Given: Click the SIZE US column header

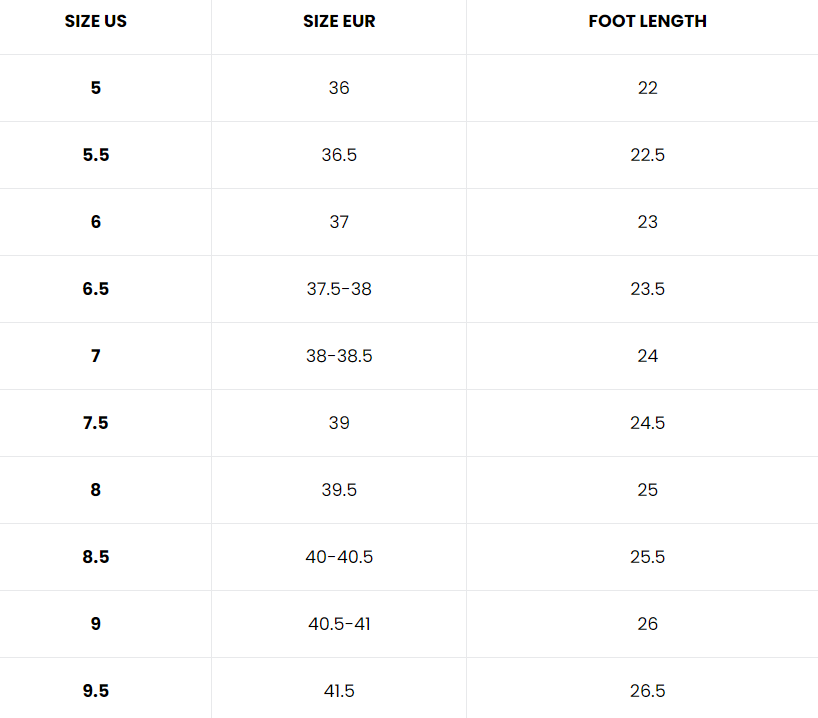Looking at the screenshot, I should [96, 21].
